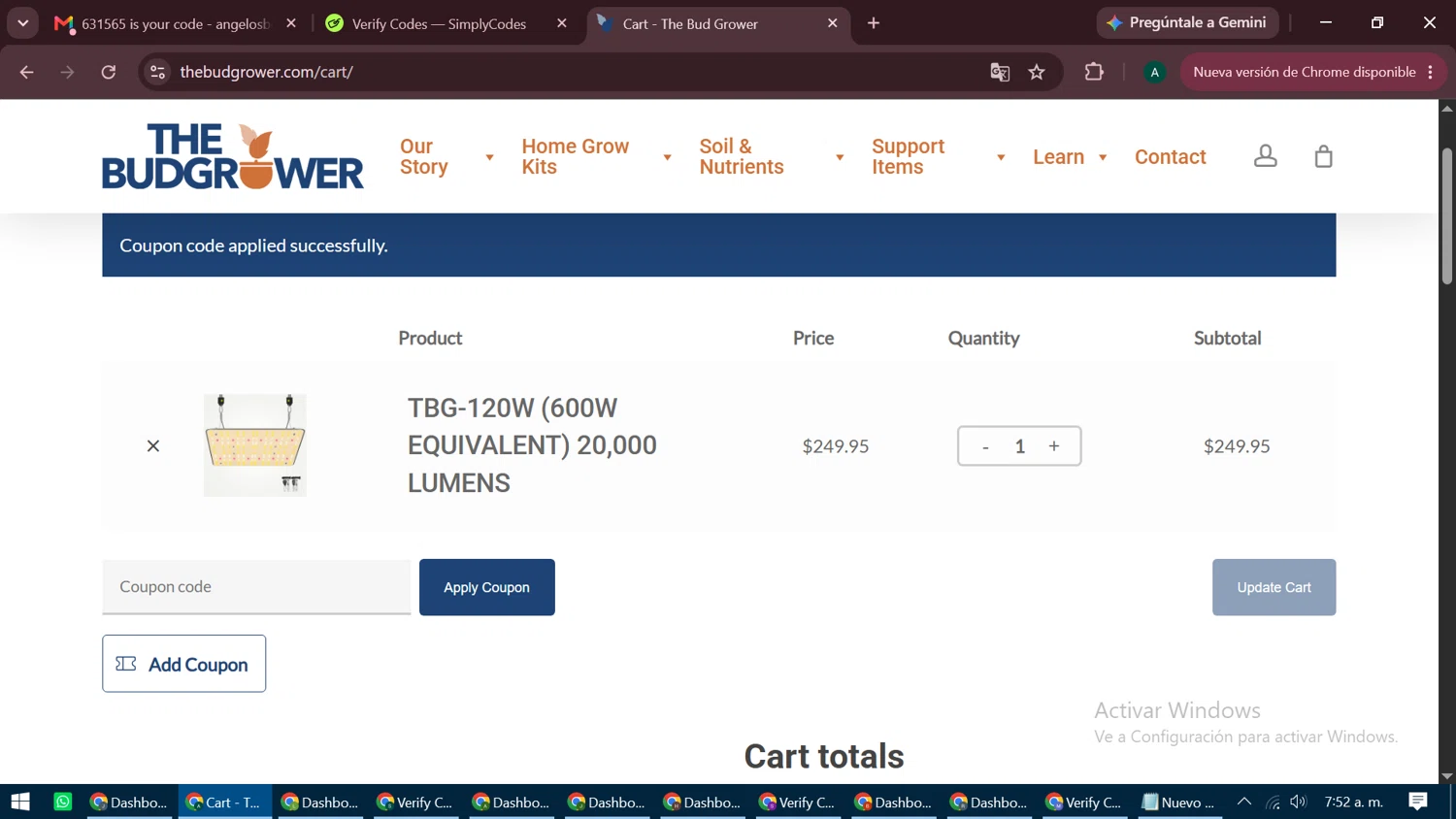
Task: Go to the Contact page
Action: (1171, 157)
